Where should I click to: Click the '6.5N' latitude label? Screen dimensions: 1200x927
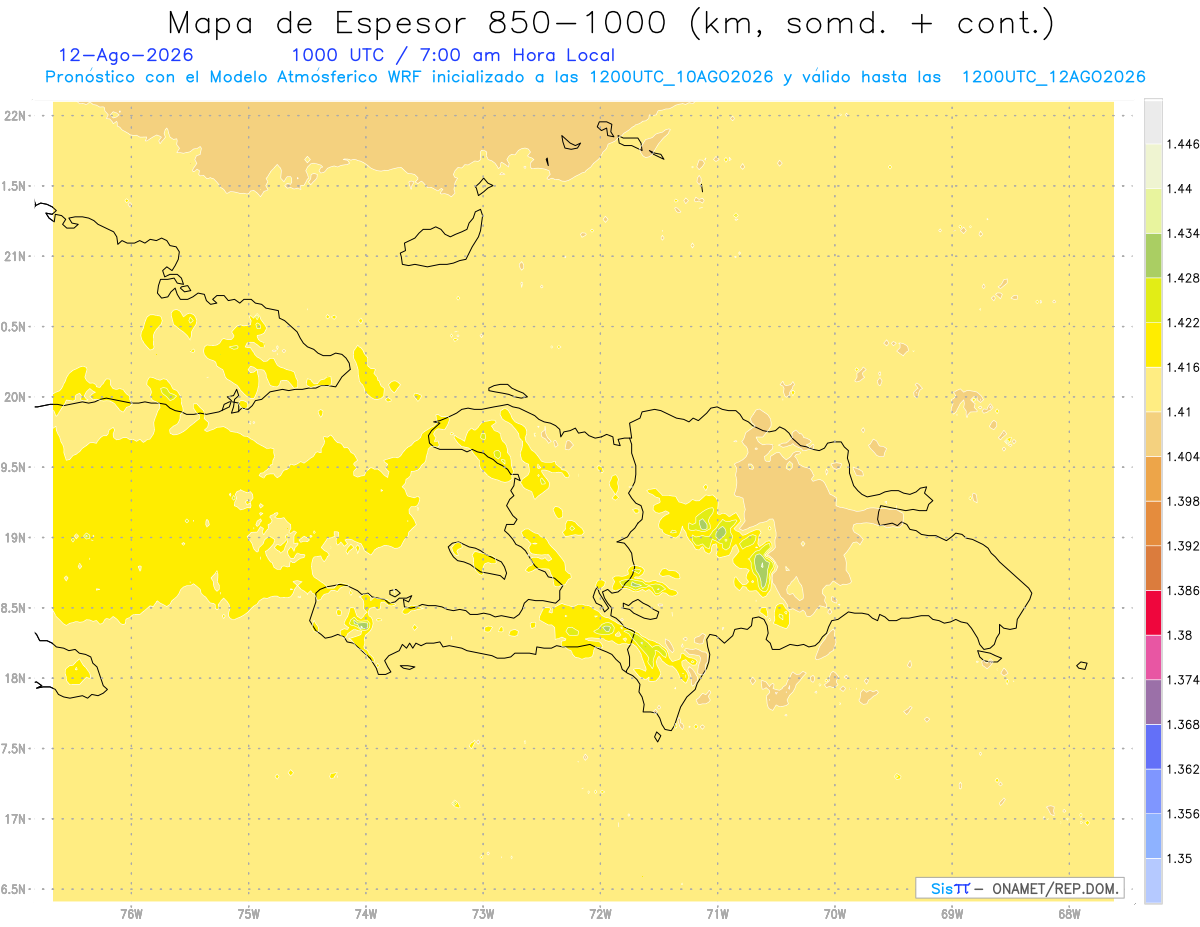pos(14,889)
